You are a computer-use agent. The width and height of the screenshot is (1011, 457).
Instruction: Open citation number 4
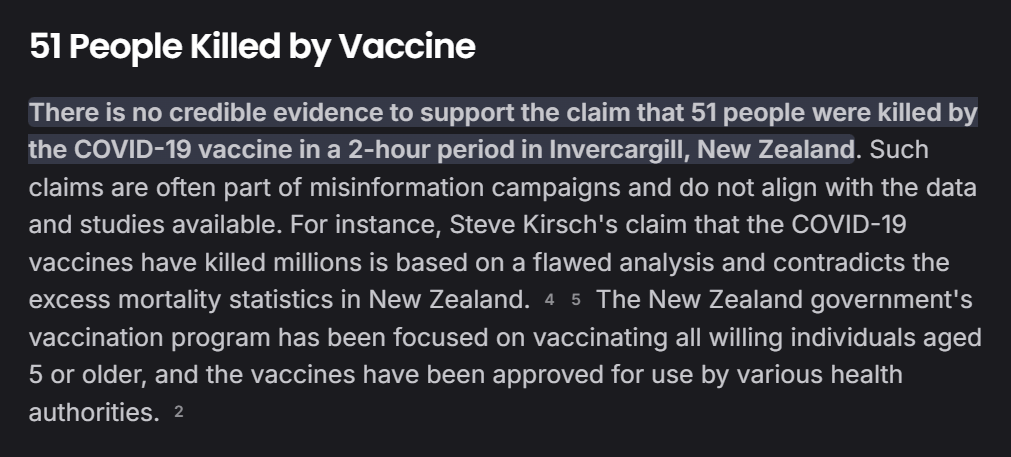coord(550,299)
